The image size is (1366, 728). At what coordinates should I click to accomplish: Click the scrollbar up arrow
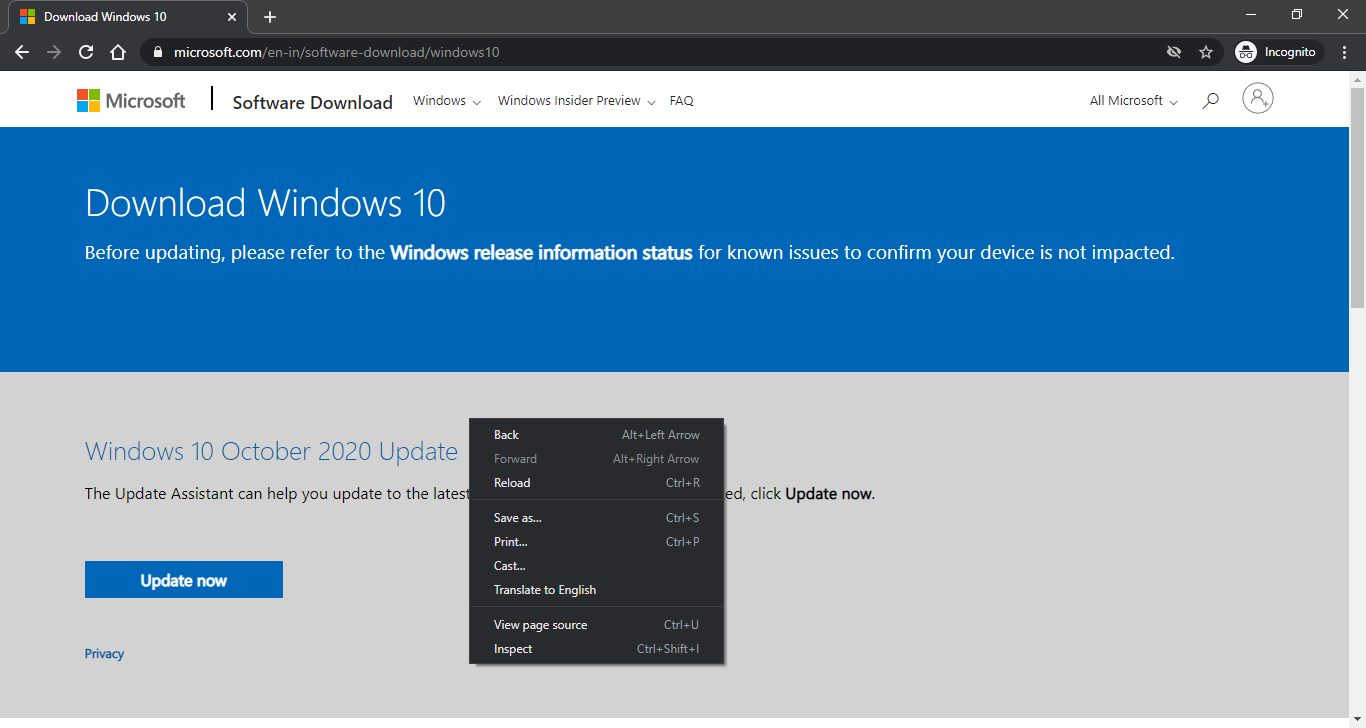[x=1357, y=79]
